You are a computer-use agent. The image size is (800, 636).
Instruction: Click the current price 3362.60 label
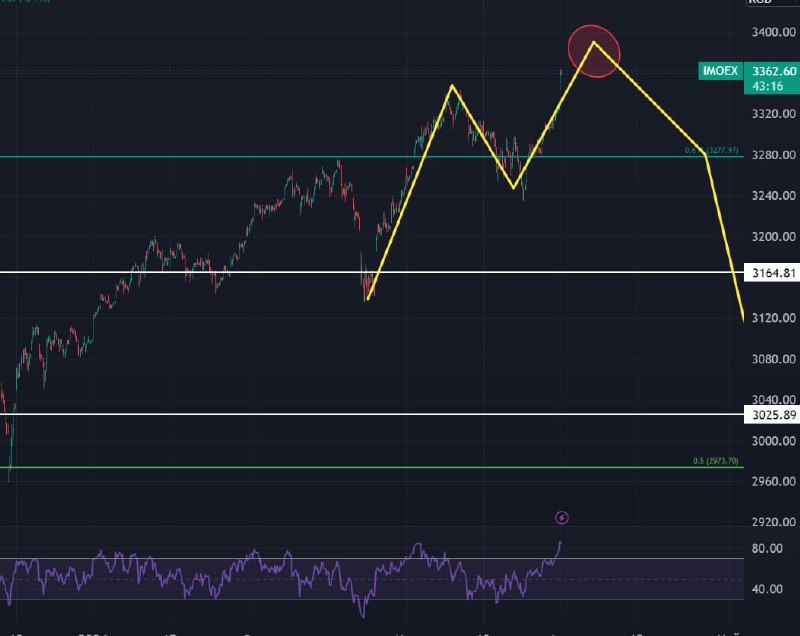774,71
